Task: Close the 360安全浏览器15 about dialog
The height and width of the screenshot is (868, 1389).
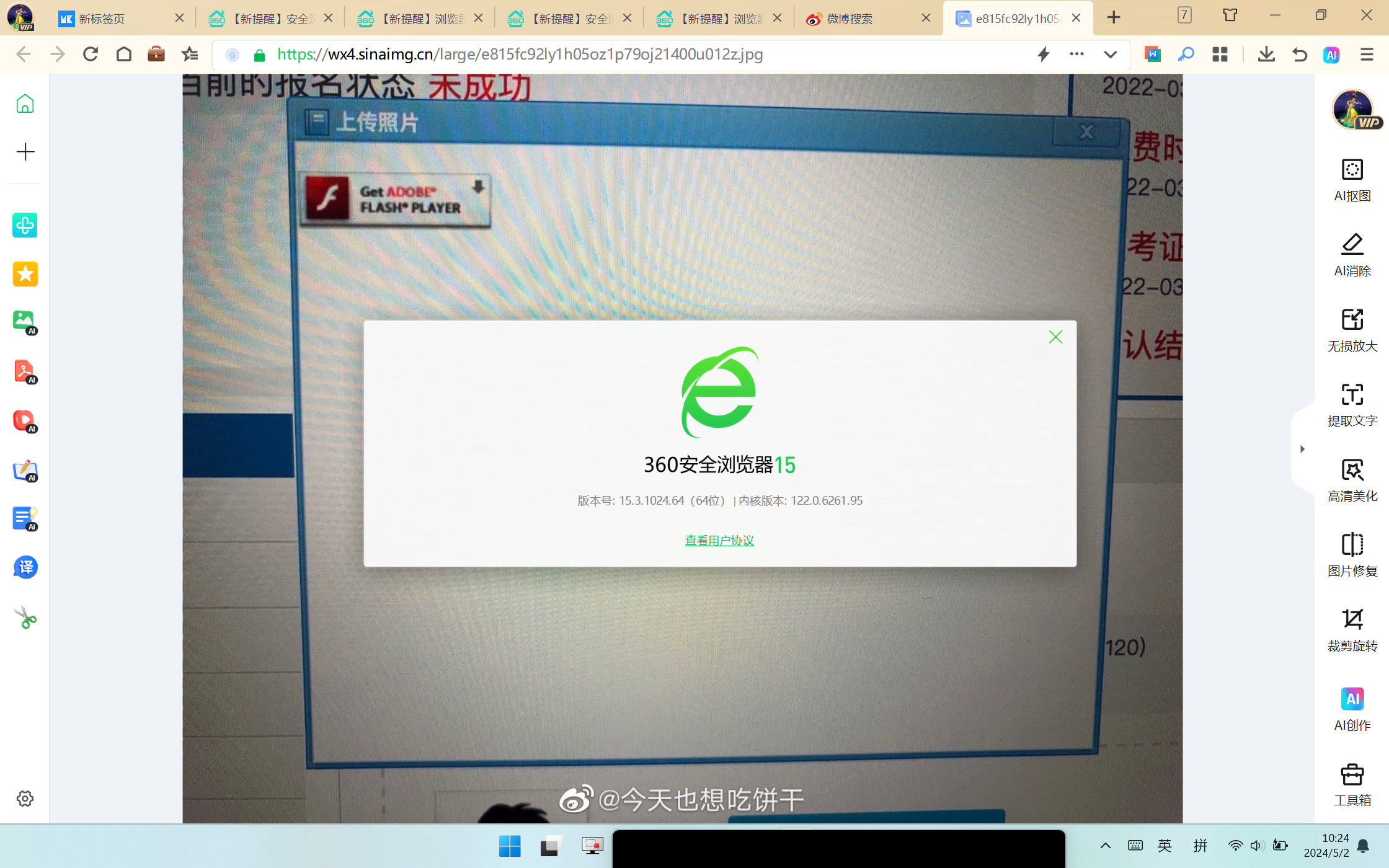Action: [x=1055, y=337]
